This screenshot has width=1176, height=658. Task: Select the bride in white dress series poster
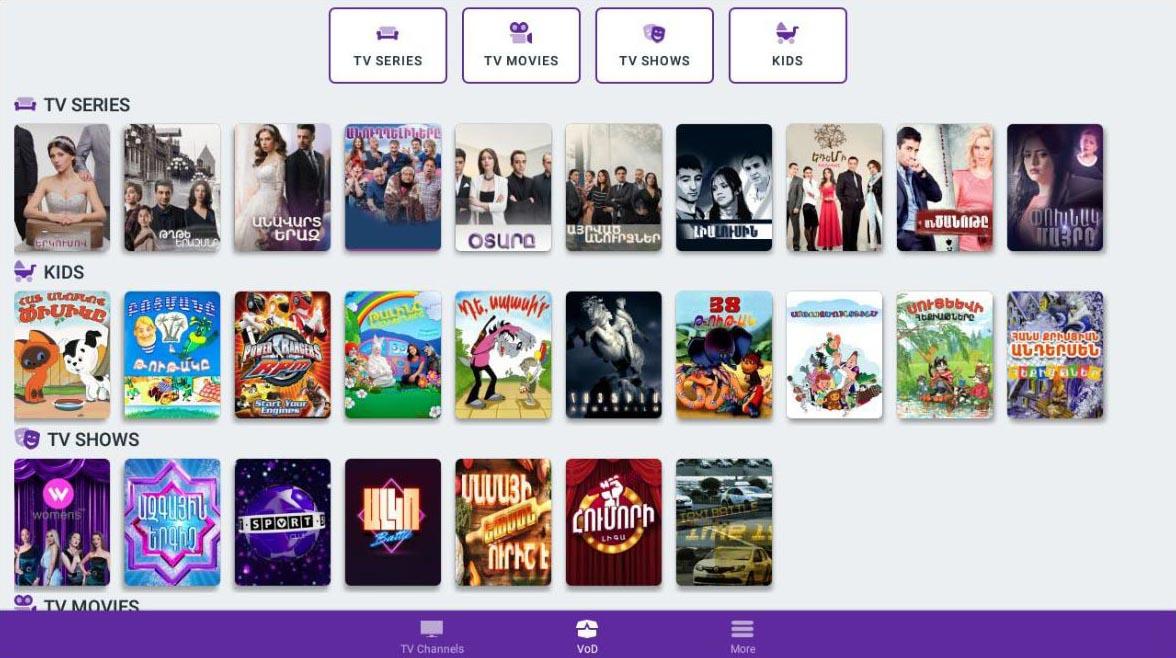click(62, 188)
